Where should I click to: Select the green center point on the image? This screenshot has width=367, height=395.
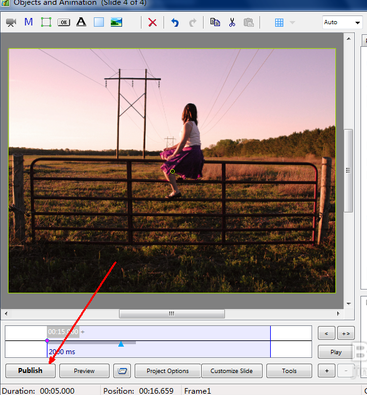[x=172, y=171]
